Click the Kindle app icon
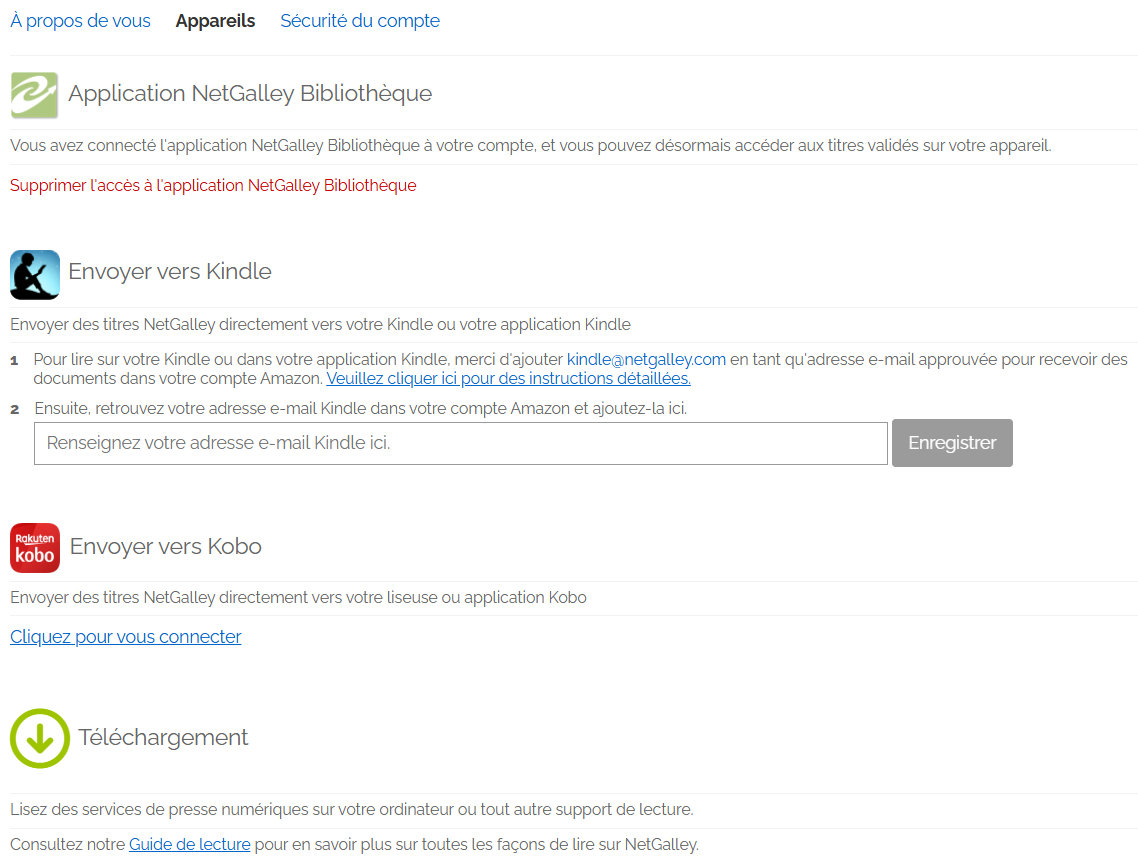 (35, 274)
